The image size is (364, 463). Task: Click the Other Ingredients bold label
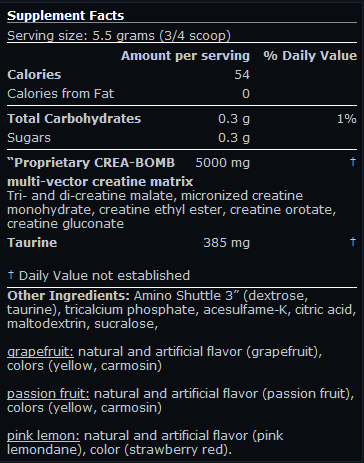(x=68, y=296)
